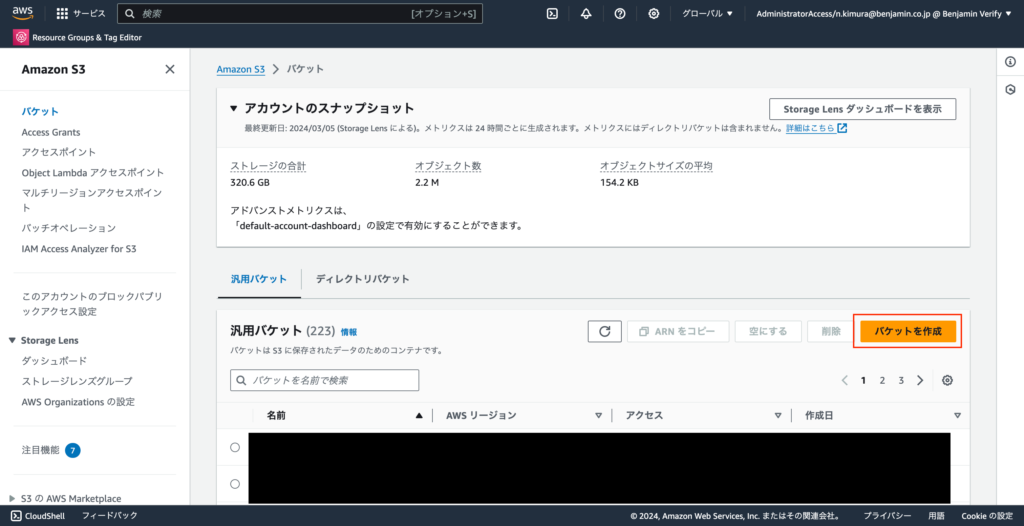Go to page 3 of bucket list
Viewport: 1024px width, 526px height.
[901, 380]
